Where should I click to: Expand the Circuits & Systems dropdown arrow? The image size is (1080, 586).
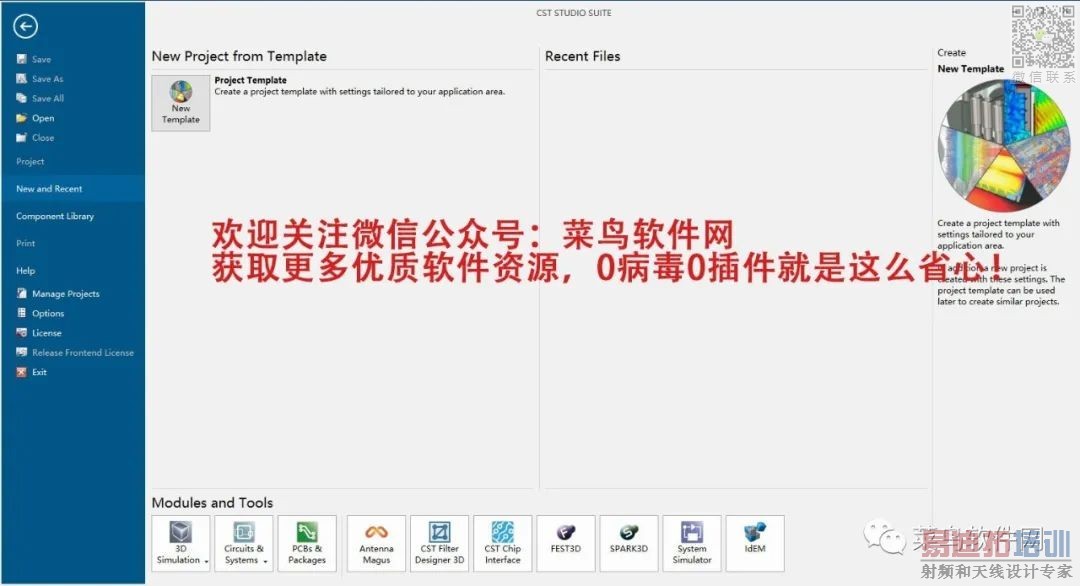(x=265, y=561)
